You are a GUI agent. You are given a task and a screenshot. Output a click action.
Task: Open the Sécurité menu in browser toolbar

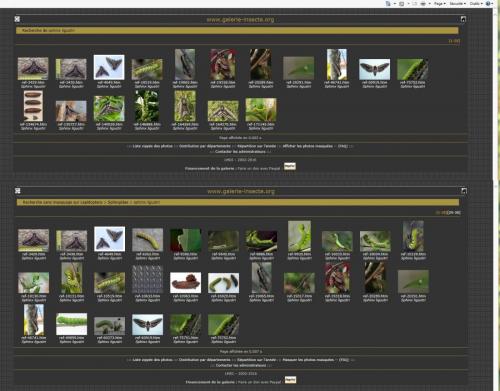tap(457, 4)
